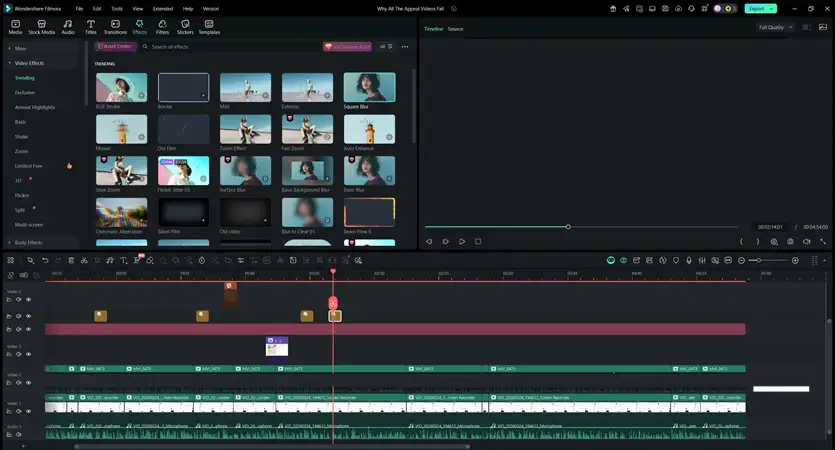Toggle visibility of the Video 3 track
Viewport: 835px width, 450px height.
point(28,354)
